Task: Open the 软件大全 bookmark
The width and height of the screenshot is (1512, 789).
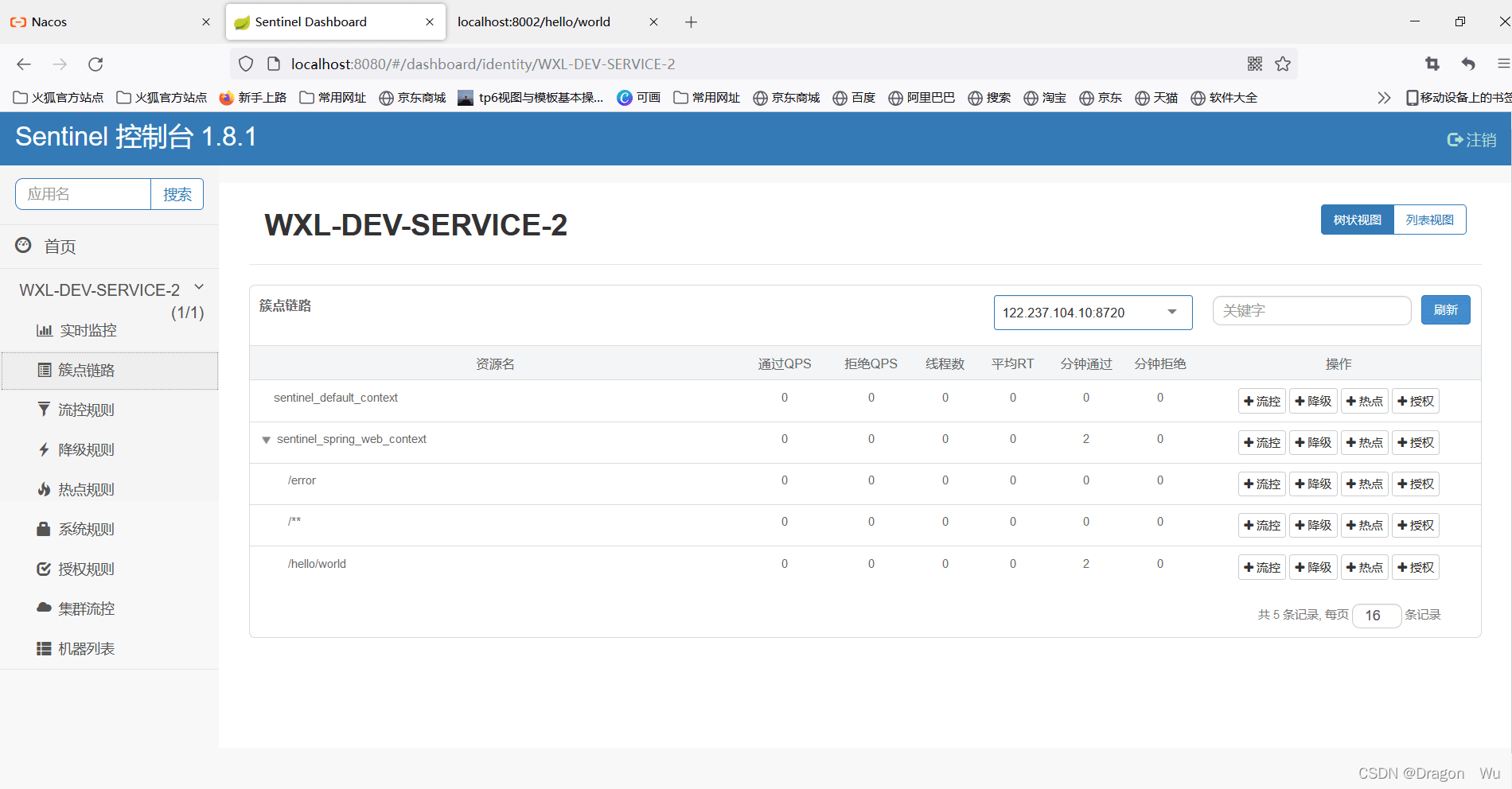Action: 1224,98
